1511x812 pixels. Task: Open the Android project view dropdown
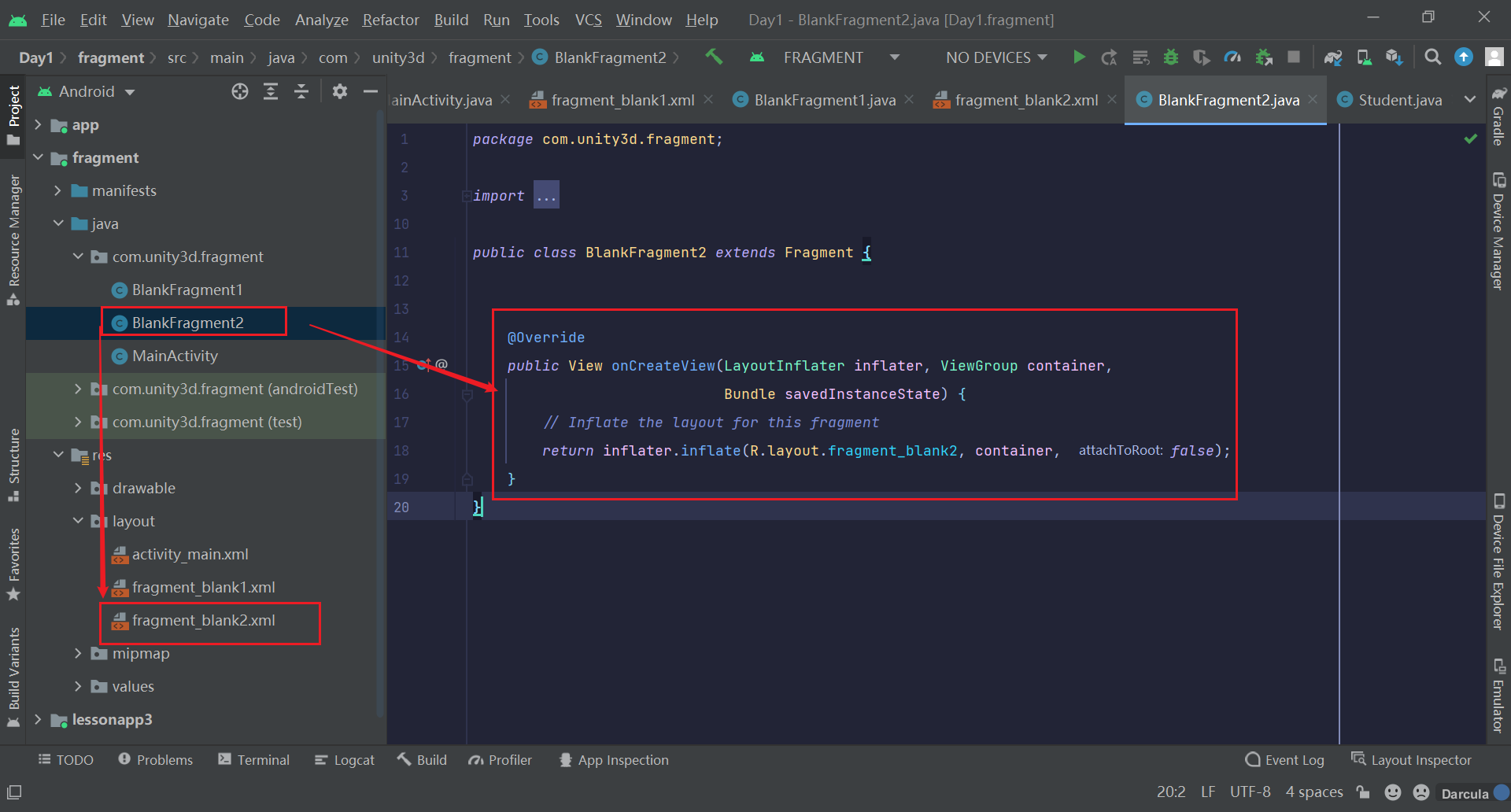tap(87, 91)
